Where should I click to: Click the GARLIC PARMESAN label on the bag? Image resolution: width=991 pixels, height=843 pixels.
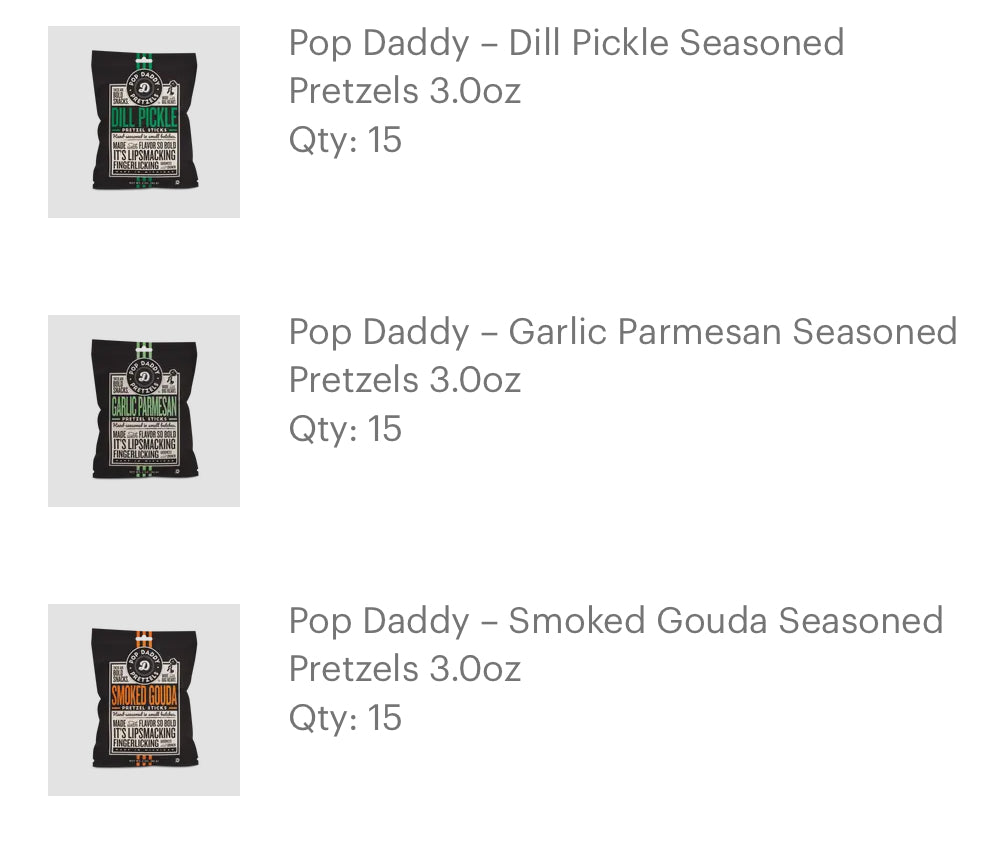[144, 408]
